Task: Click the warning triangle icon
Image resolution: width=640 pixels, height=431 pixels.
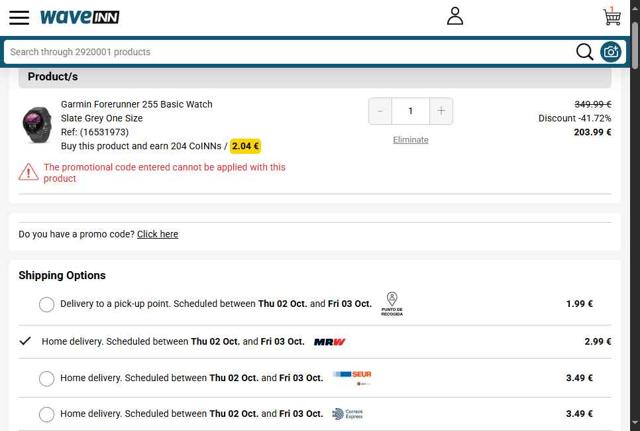Action: [28, 172]
